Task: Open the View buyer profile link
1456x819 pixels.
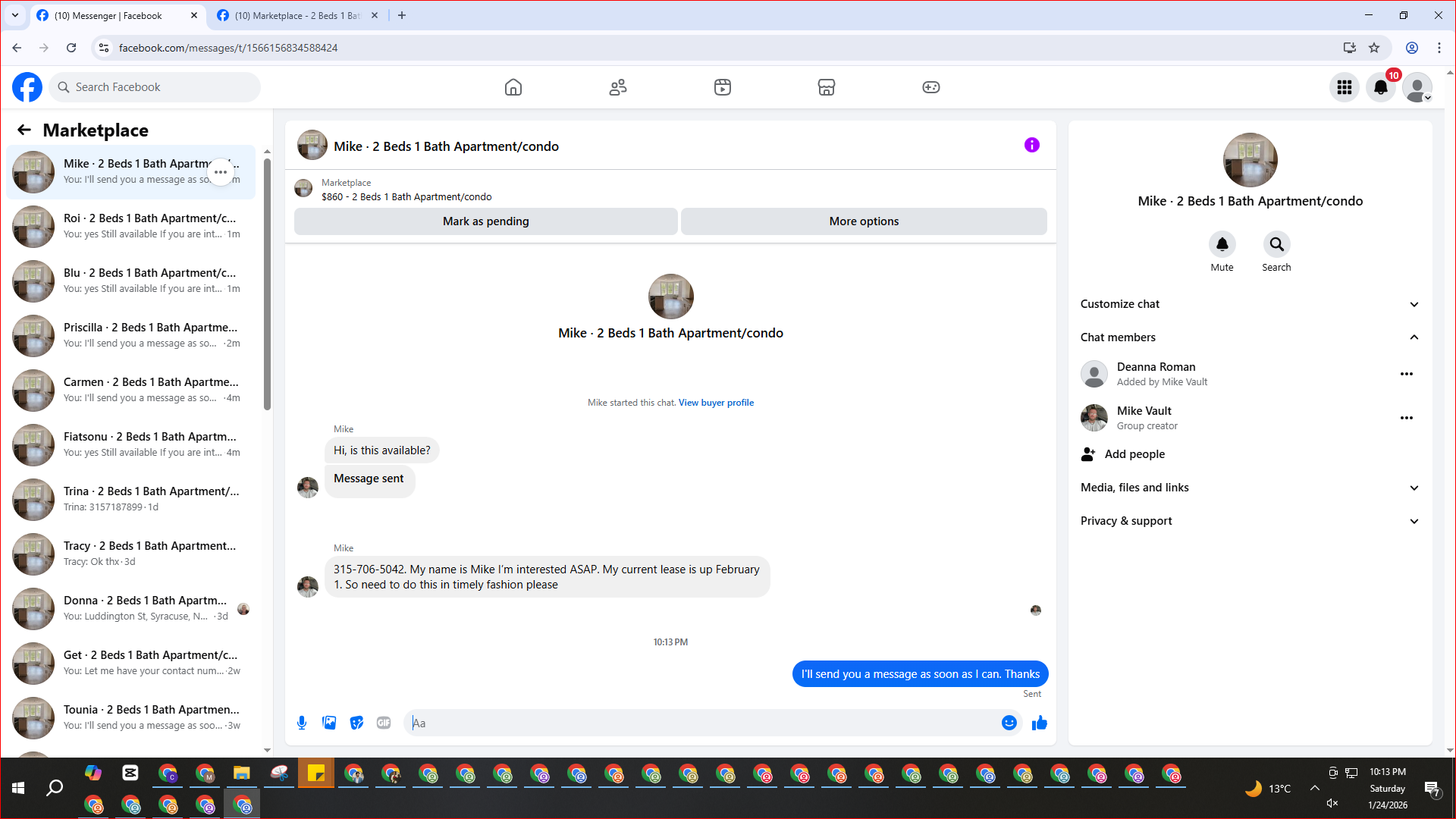Action: click(715, 403)
